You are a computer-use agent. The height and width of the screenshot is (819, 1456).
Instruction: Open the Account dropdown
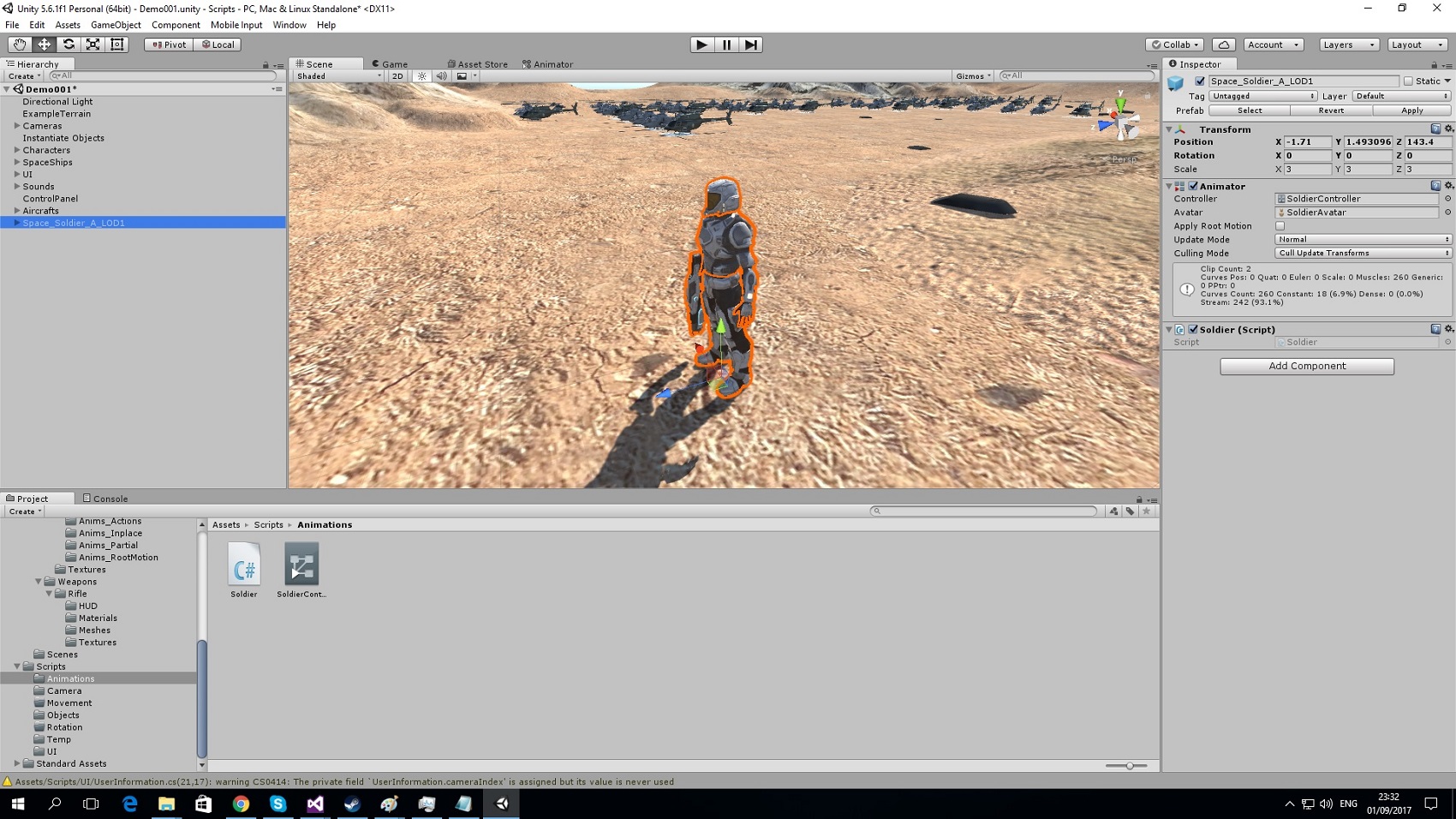[1273, 45]
